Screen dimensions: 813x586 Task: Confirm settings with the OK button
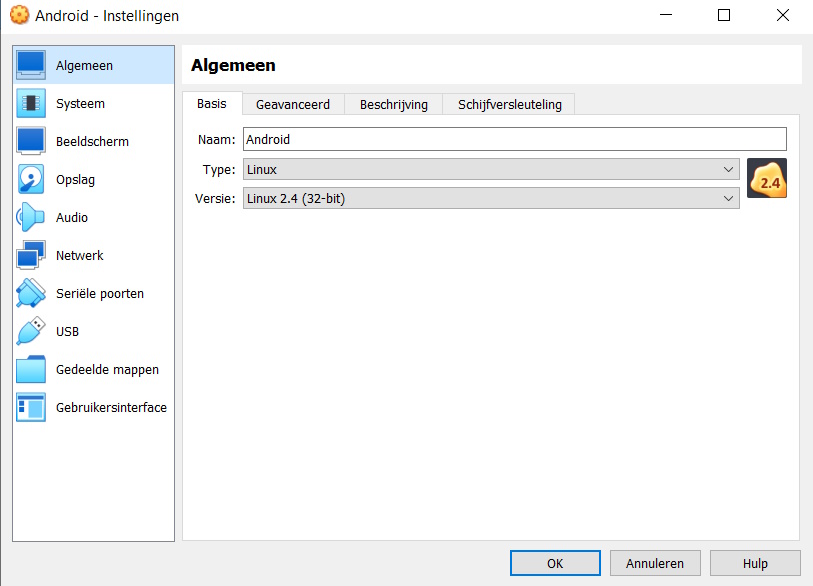pos(555,563)
